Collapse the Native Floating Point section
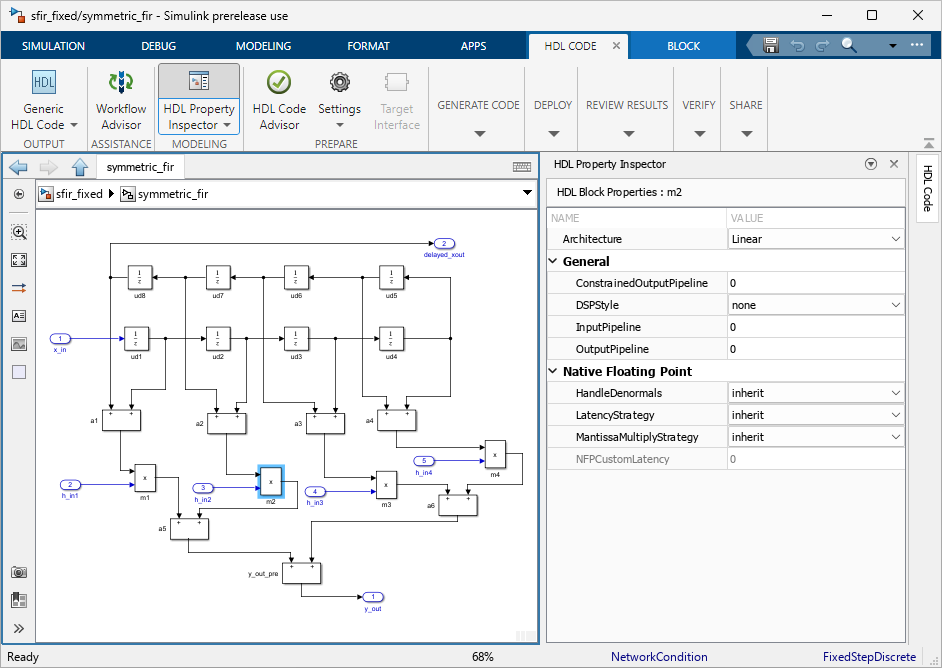This screenshot has height=668, width=942. pyautogui.click(x=552, y=371)
